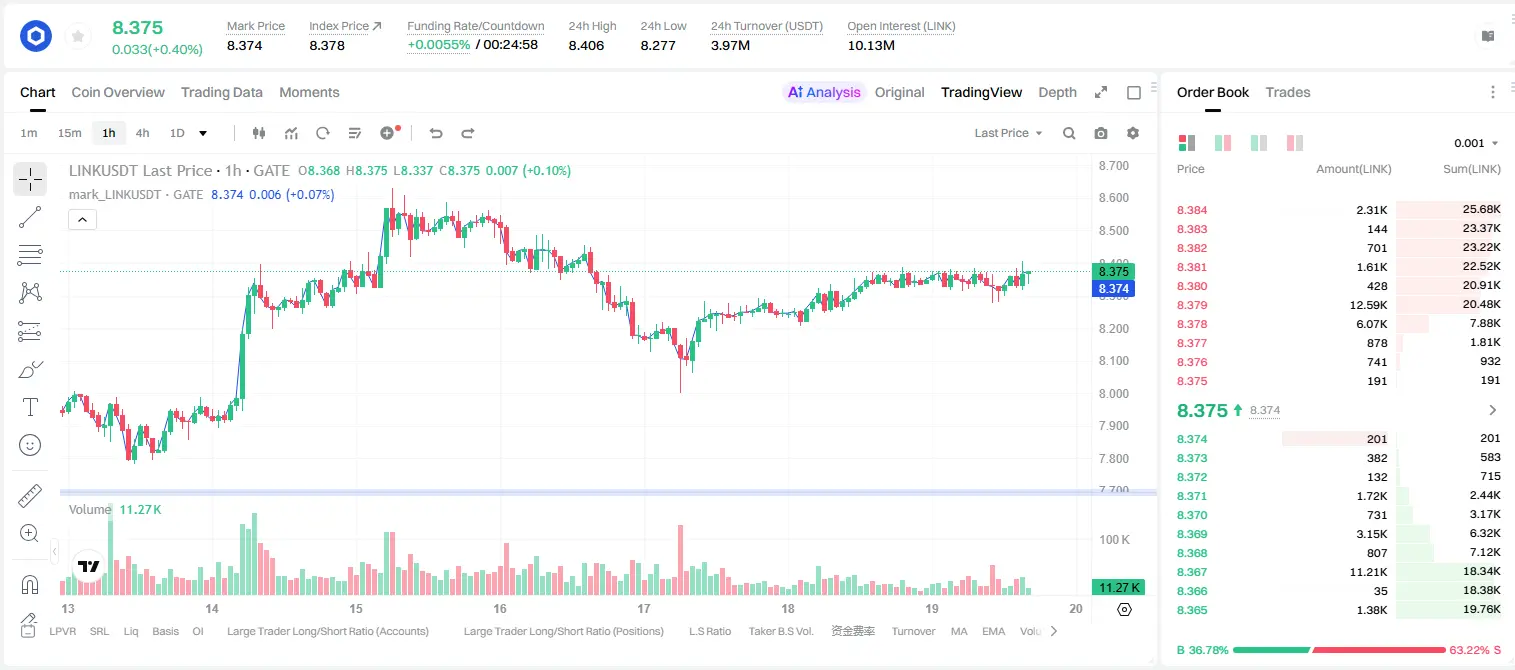Open the Last Price dropdown

[x=1008, y=133]
